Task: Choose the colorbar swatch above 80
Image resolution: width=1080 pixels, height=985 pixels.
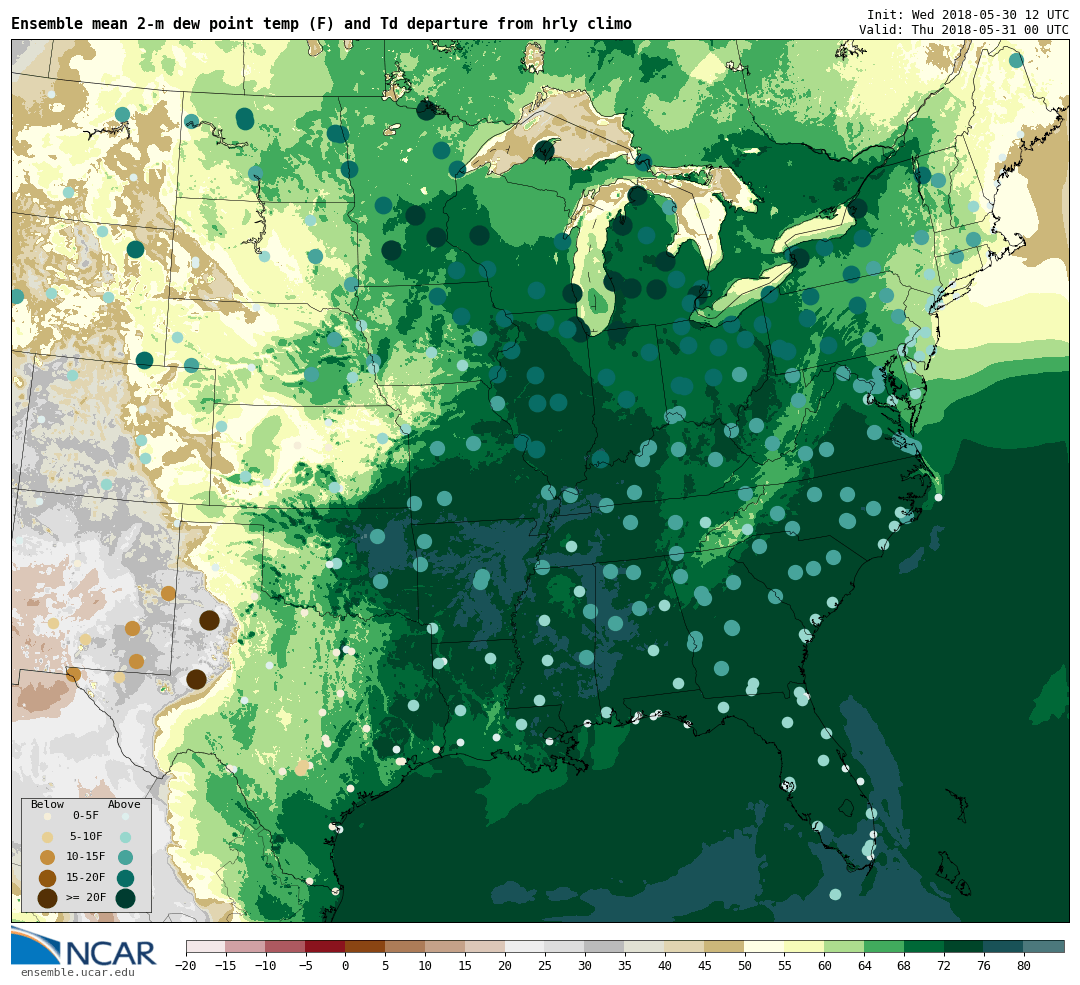Action: 1044,946
